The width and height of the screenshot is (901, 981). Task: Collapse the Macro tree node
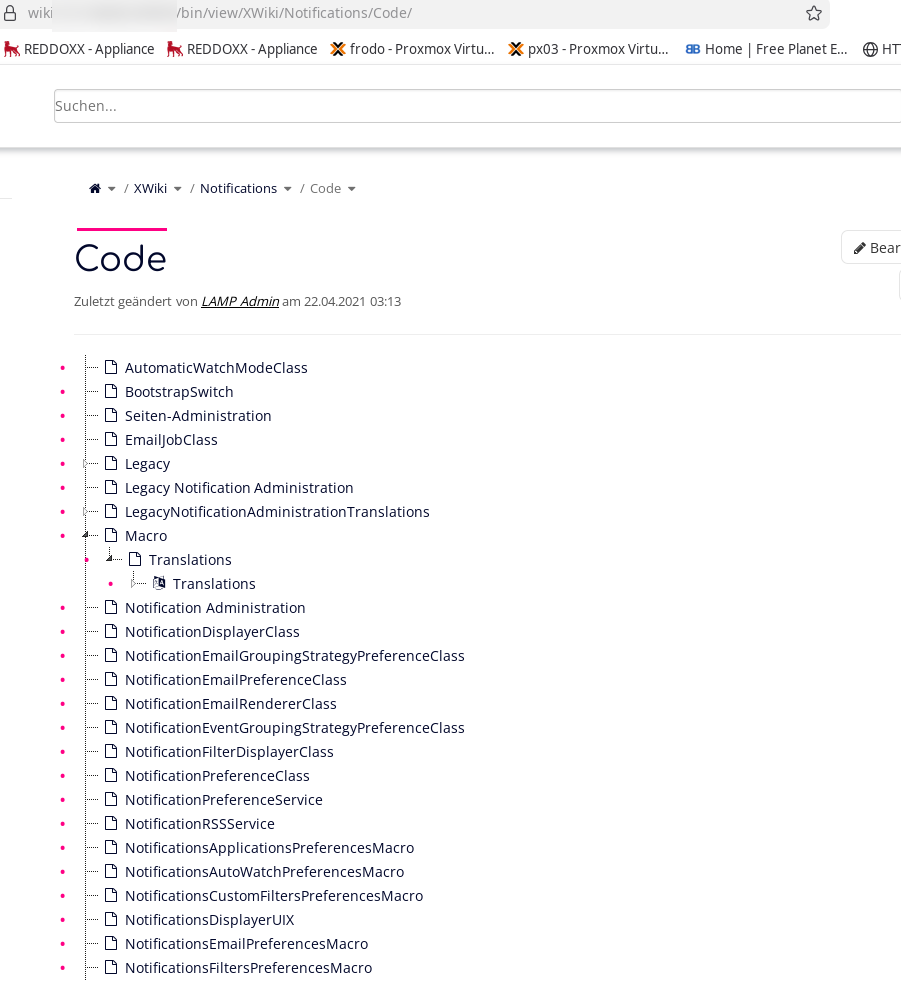click(x=87, y=535)
